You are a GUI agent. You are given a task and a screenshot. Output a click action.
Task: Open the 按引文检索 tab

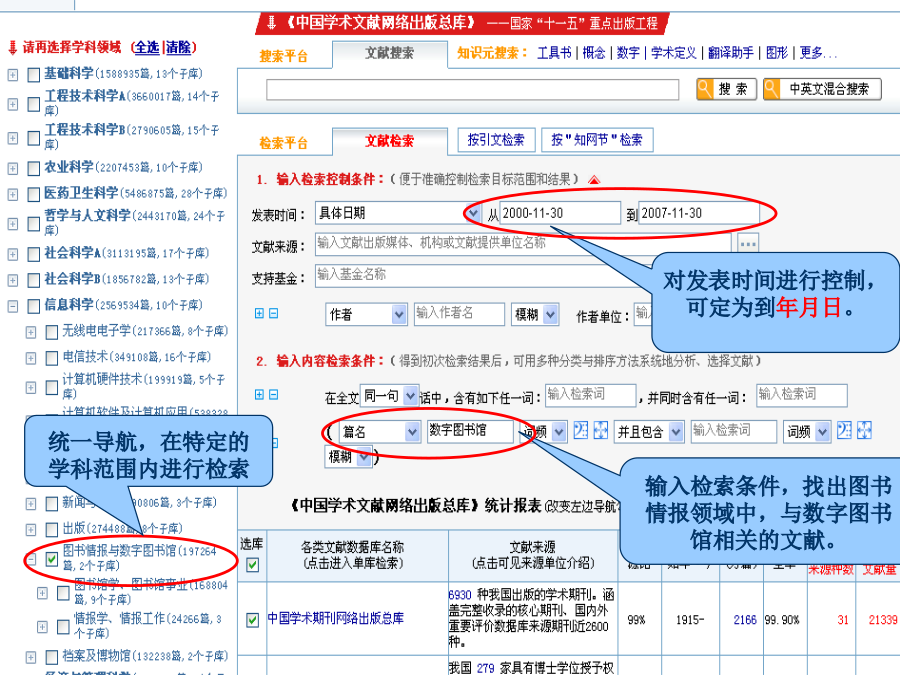tap(496, 140)
